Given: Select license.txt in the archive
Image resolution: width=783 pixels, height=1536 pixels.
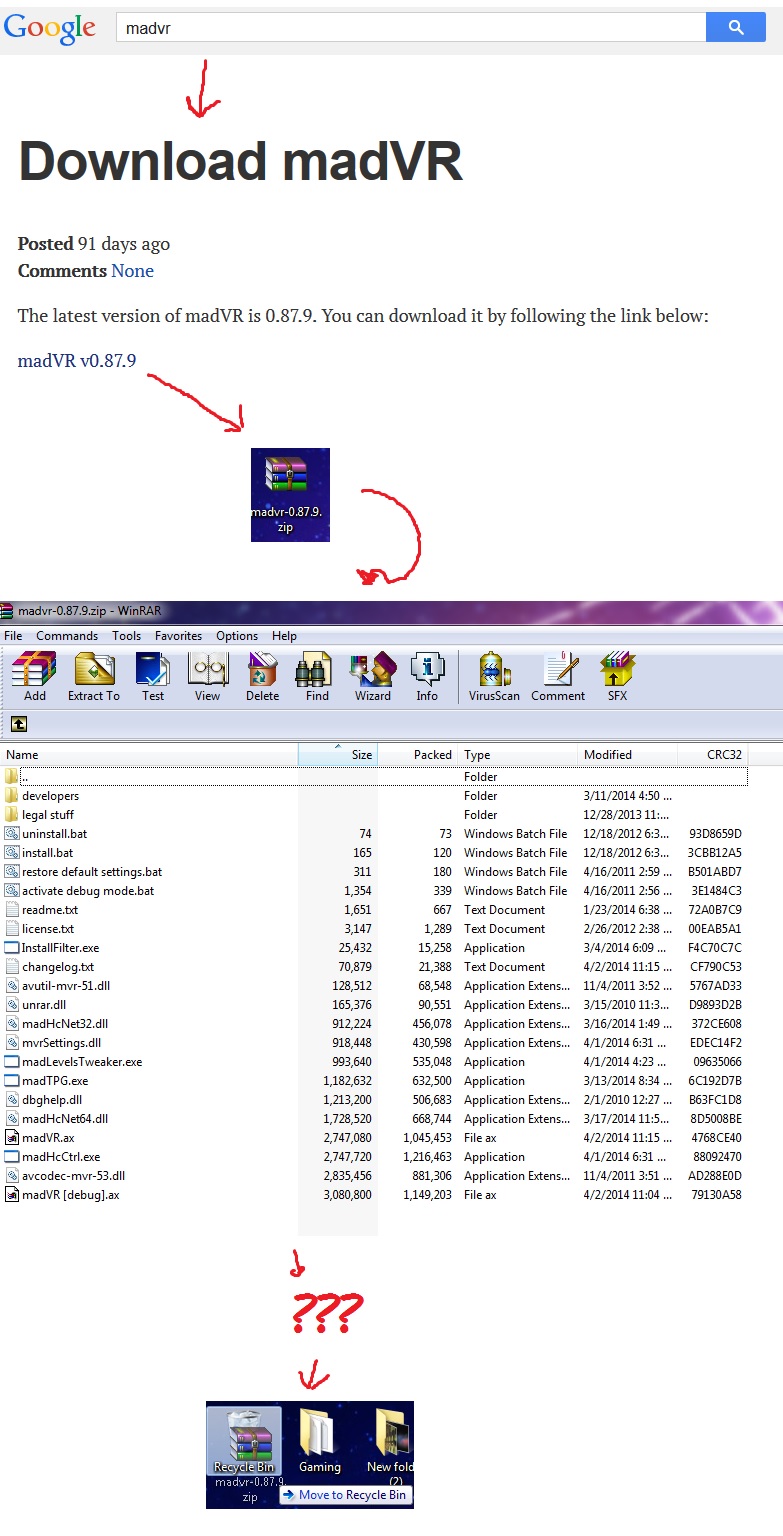Looking at the screenshot, I should [x=374, y=929].
